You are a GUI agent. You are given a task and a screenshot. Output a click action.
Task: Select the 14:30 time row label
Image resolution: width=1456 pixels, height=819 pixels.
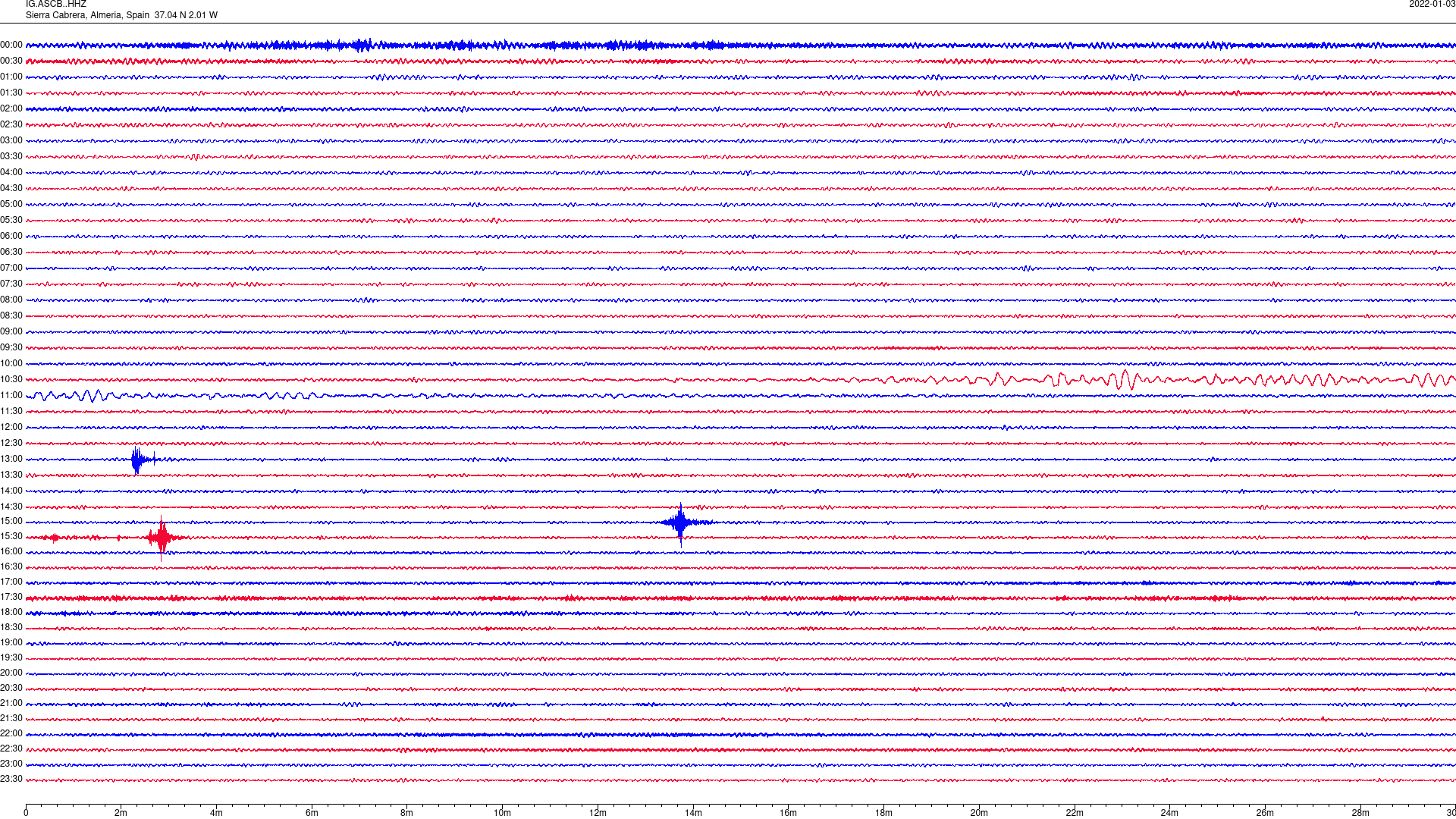(11, 507)
